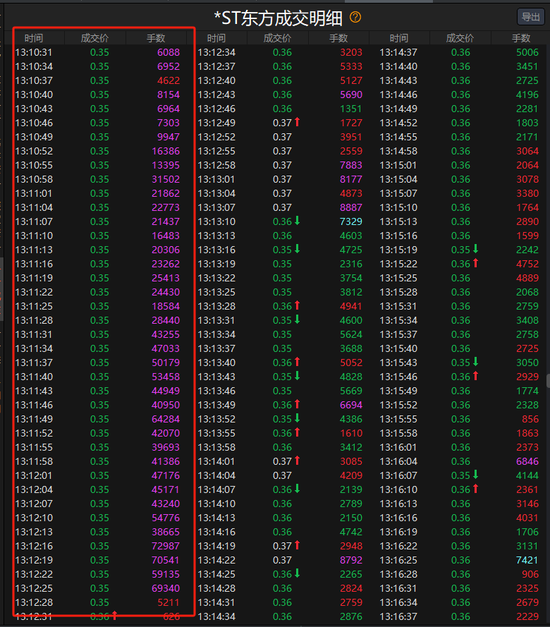Click volume 69340 at 13:12:25

tap(166, 589)
